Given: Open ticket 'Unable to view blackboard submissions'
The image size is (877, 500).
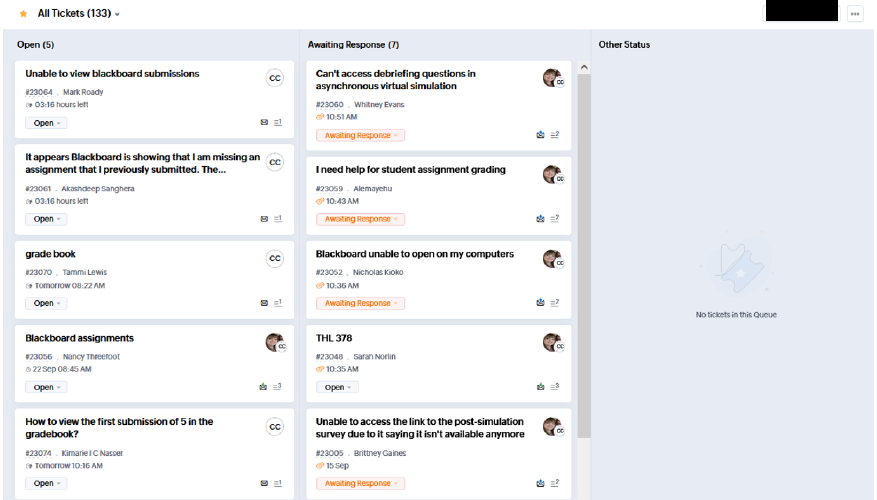Looking at the screenshot, I should tap(112, 74).
